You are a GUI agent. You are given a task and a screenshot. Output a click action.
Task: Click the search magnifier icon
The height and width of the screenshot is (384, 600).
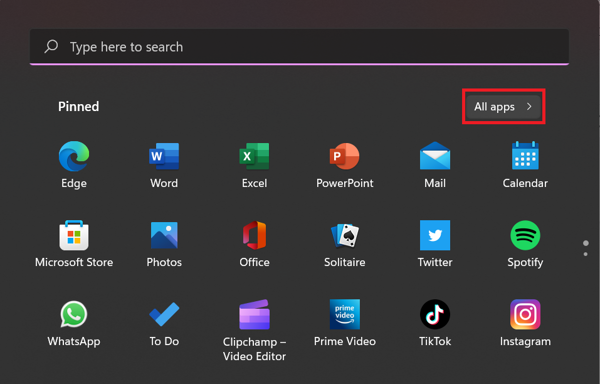[51, 47]
